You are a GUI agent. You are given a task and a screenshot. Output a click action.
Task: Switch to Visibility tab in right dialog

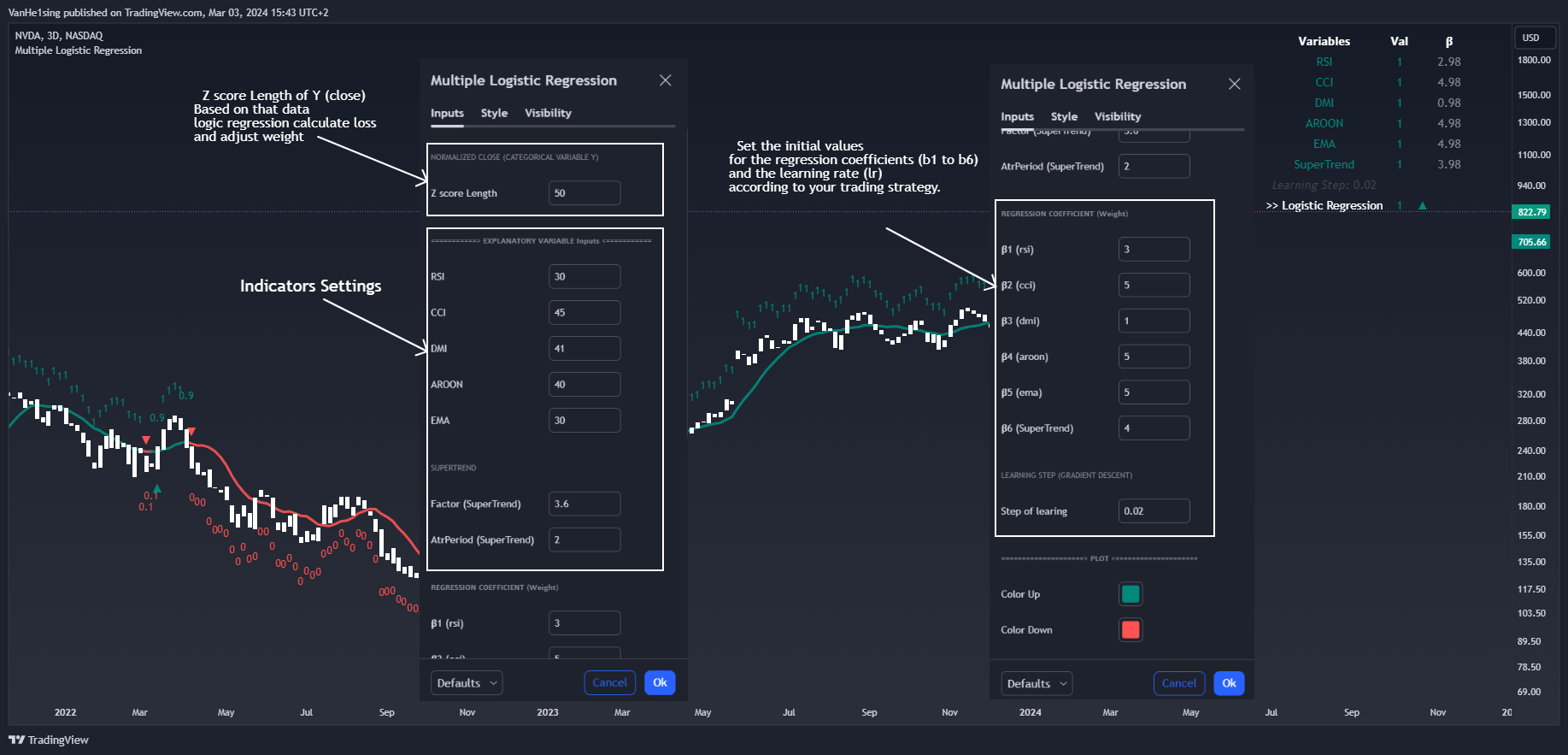(1118, 116)
